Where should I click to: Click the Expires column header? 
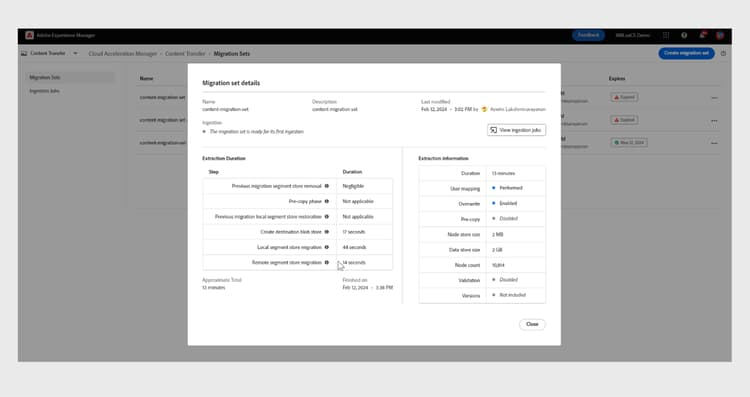(x=617, y=78)
